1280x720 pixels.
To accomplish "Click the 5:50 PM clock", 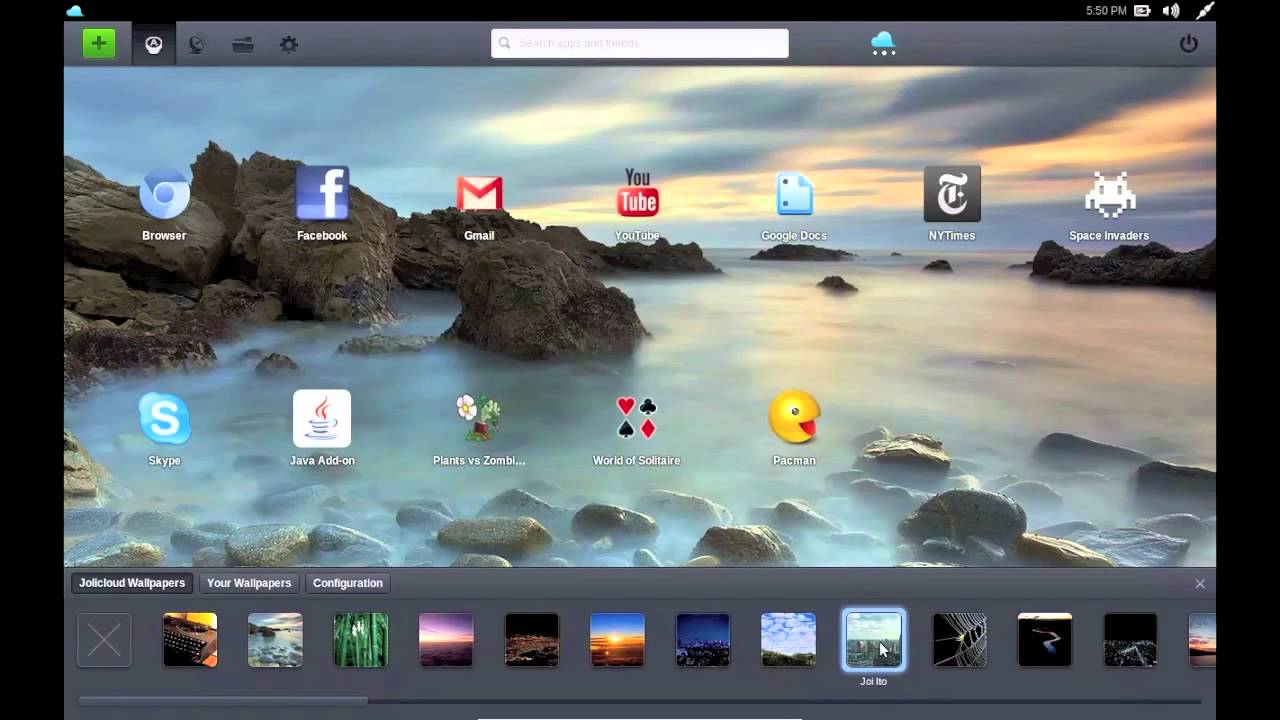I will (x=1106, y=11).
